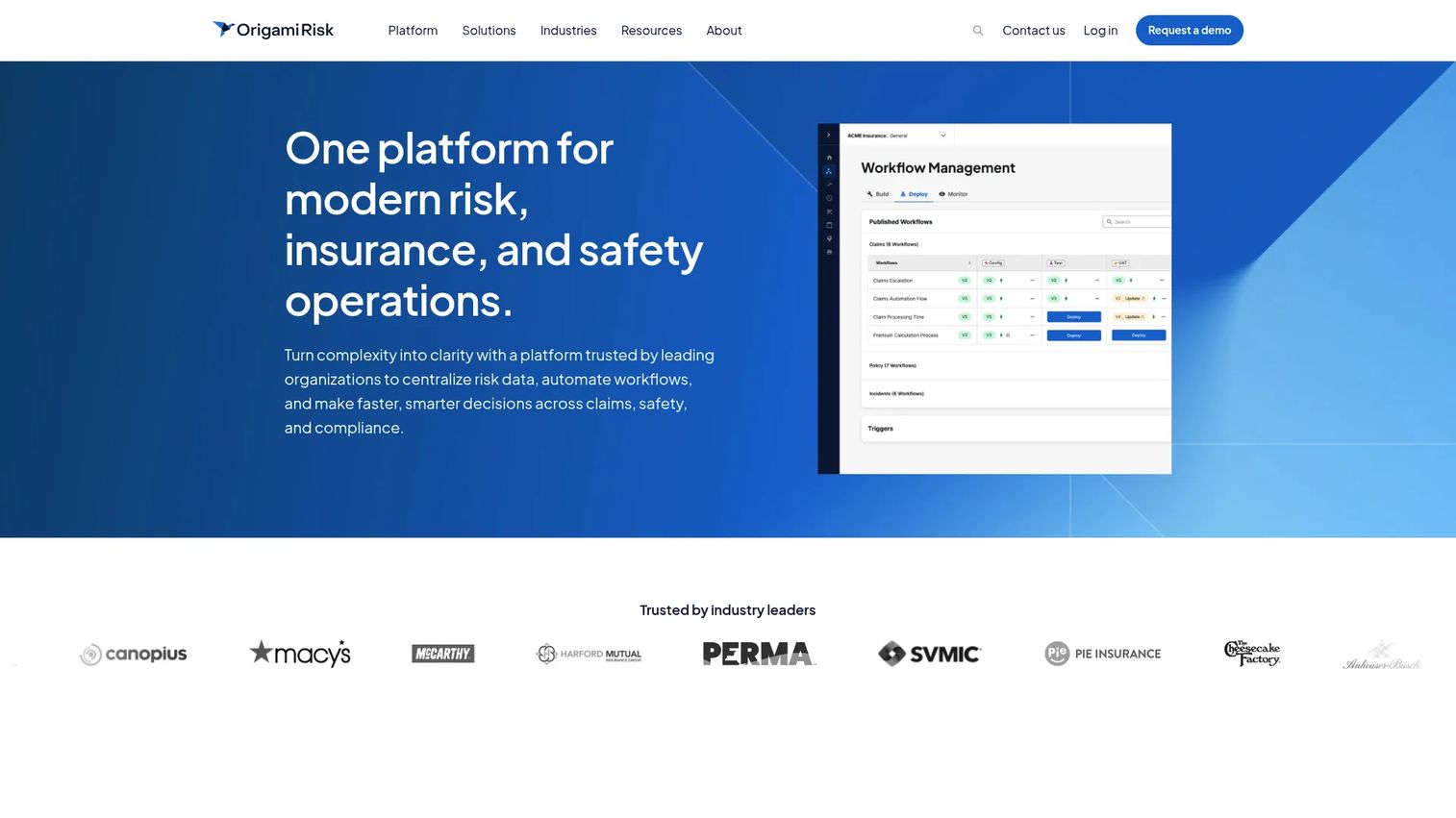
Task: Select the Pie Insurance logo
Action: tap(1103, 654)
